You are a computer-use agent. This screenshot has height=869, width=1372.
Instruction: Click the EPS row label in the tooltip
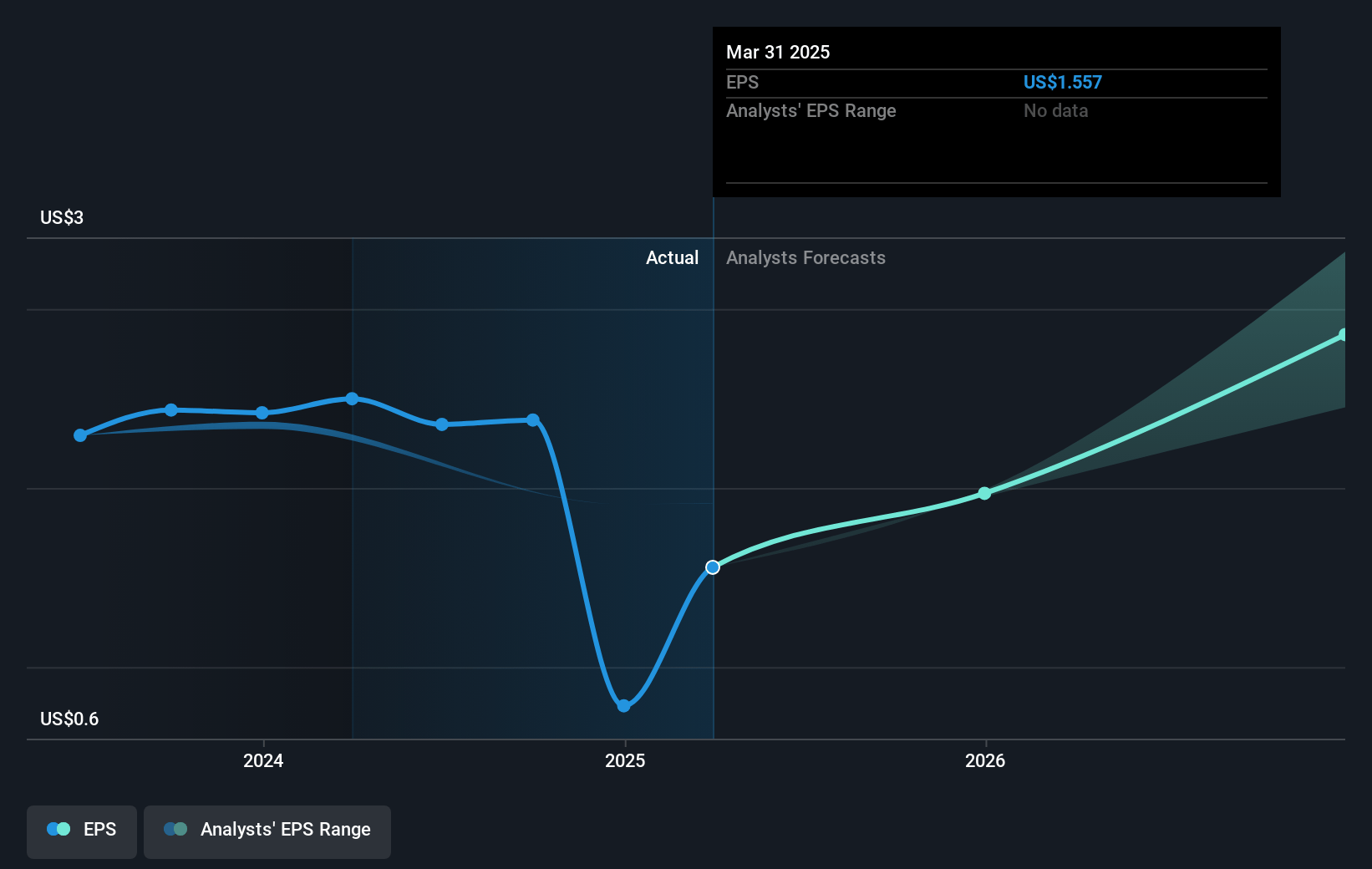click(x=742, y=82)
